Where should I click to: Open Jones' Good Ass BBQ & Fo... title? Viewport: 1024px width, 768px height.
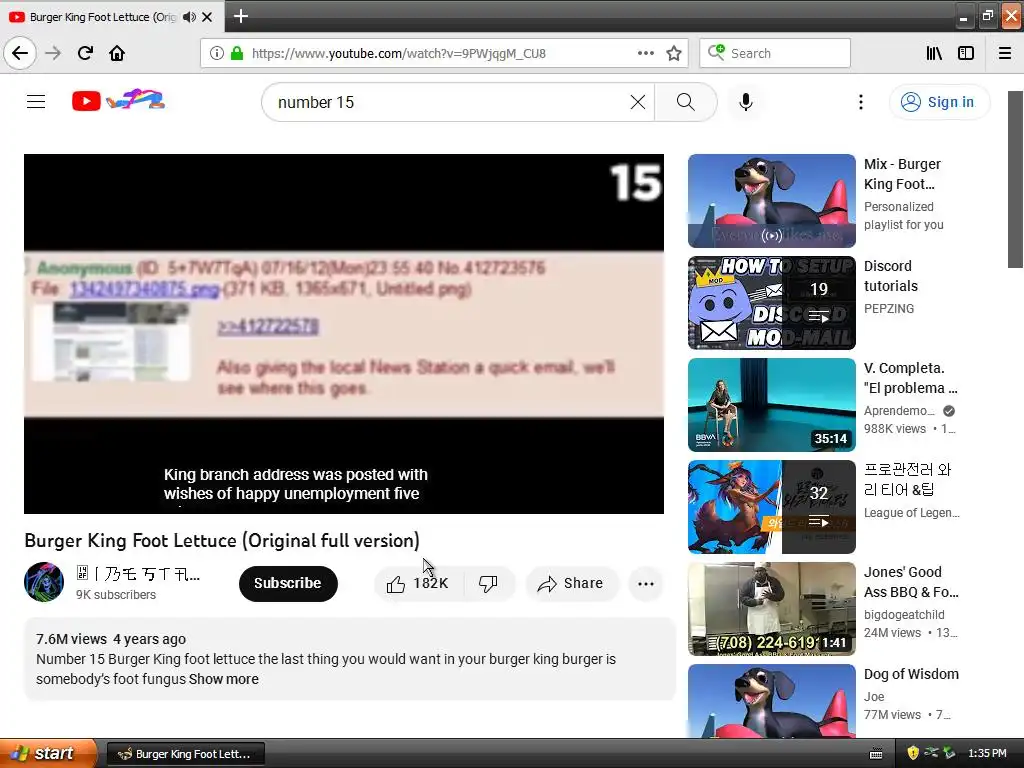[911, 582]
